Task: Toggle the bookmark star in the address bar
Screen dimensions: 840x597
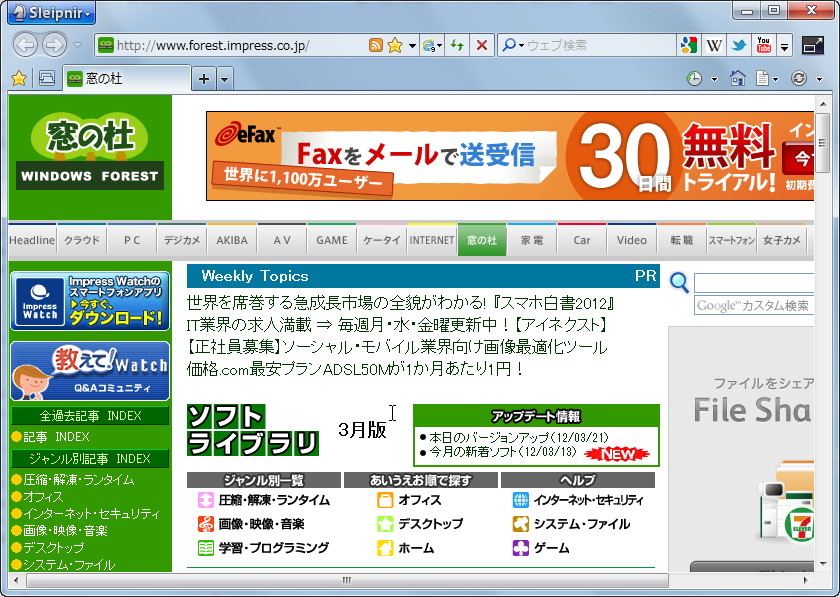Action: pyautogui.click(x=396, y=45)
